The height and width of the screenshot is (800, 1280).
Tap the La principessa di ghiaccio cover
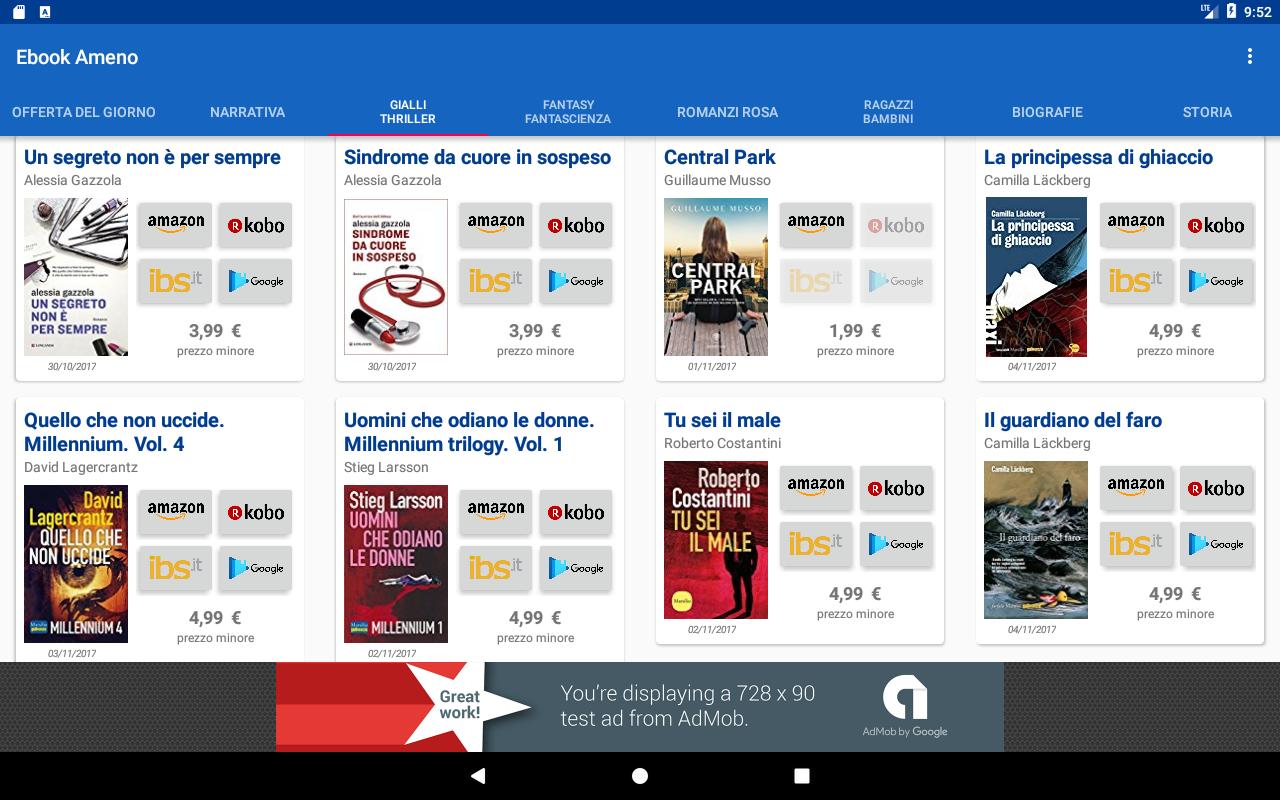click(x=1036, y=277)
